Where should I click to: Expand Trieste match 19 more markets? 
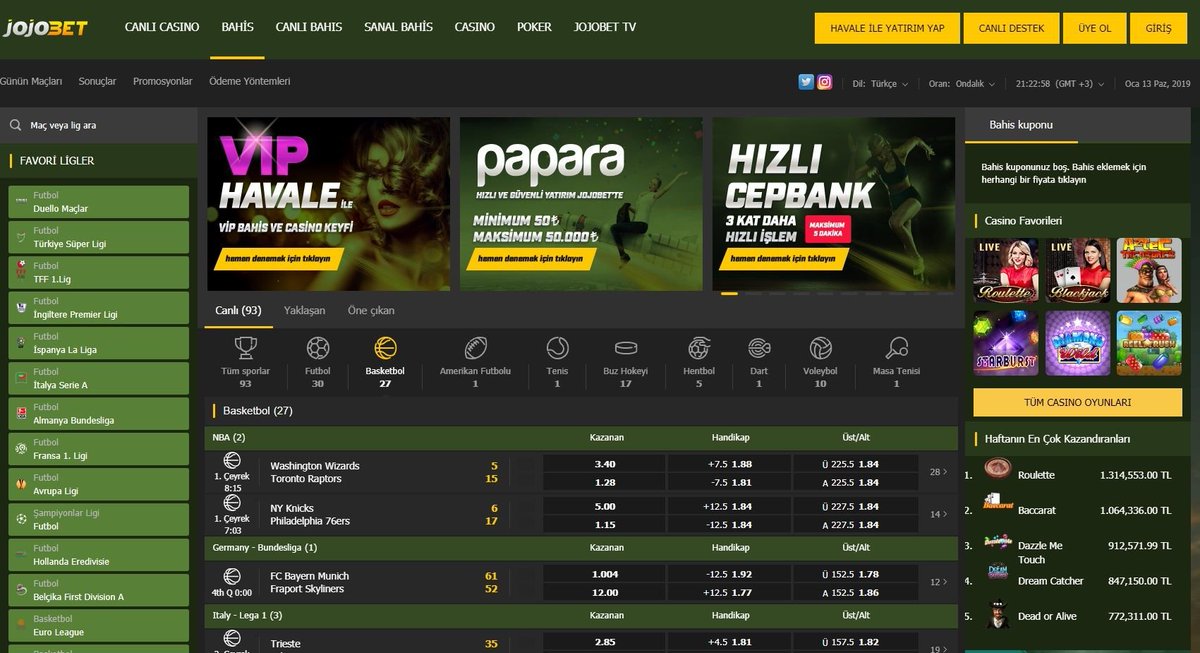tap(938, 649)
